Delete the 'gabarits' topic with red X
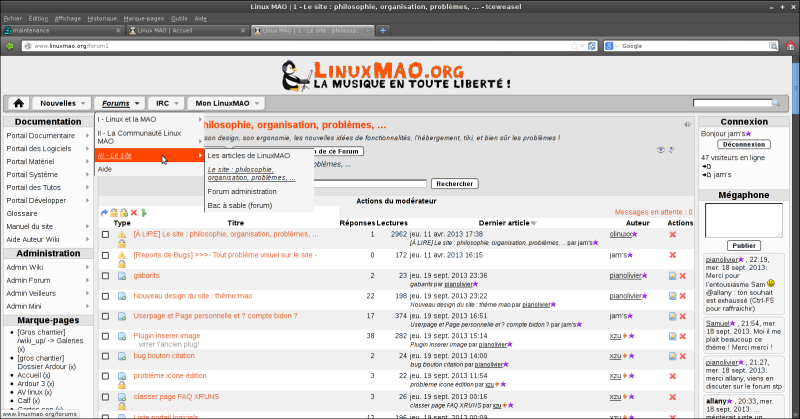 click(x=683, y=276)
